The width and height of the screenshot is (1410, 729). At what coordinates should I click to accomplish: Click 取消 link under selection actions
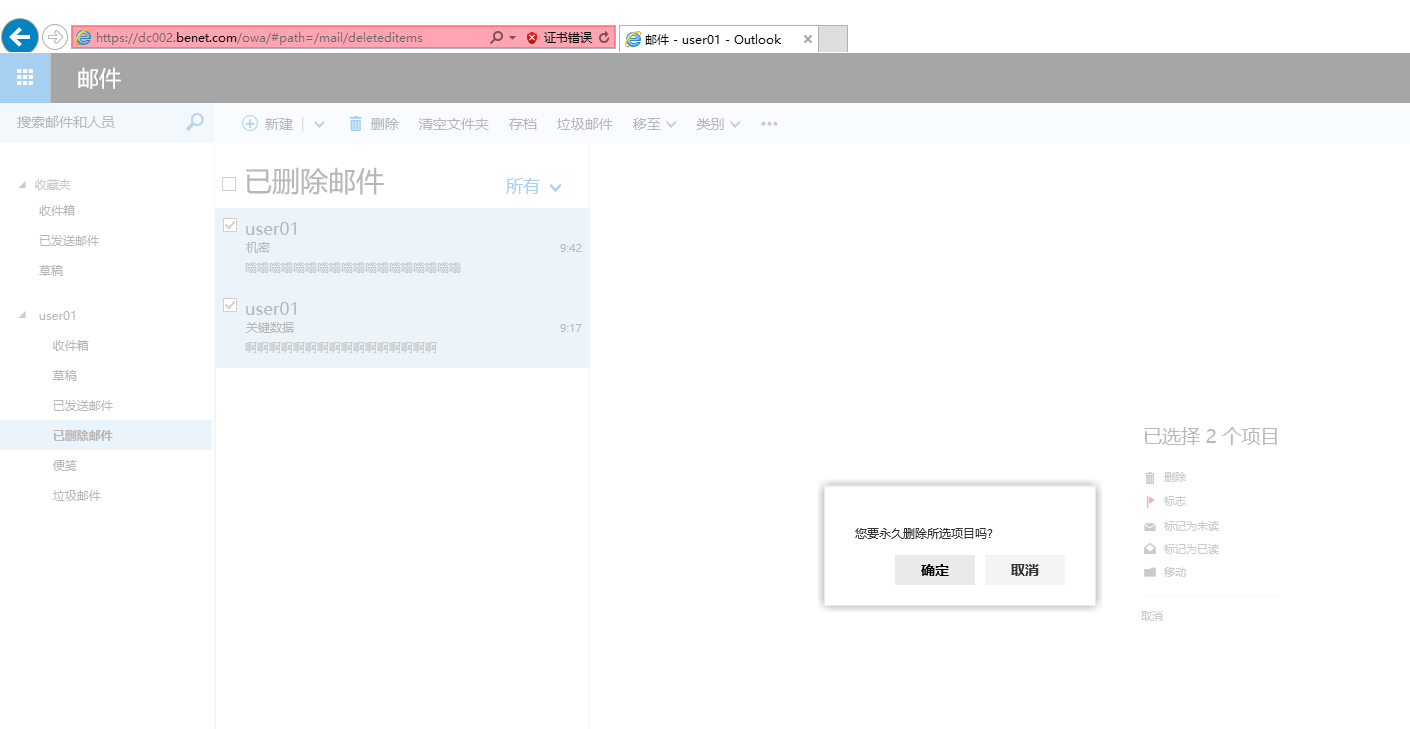click(x=1152, y=616)
